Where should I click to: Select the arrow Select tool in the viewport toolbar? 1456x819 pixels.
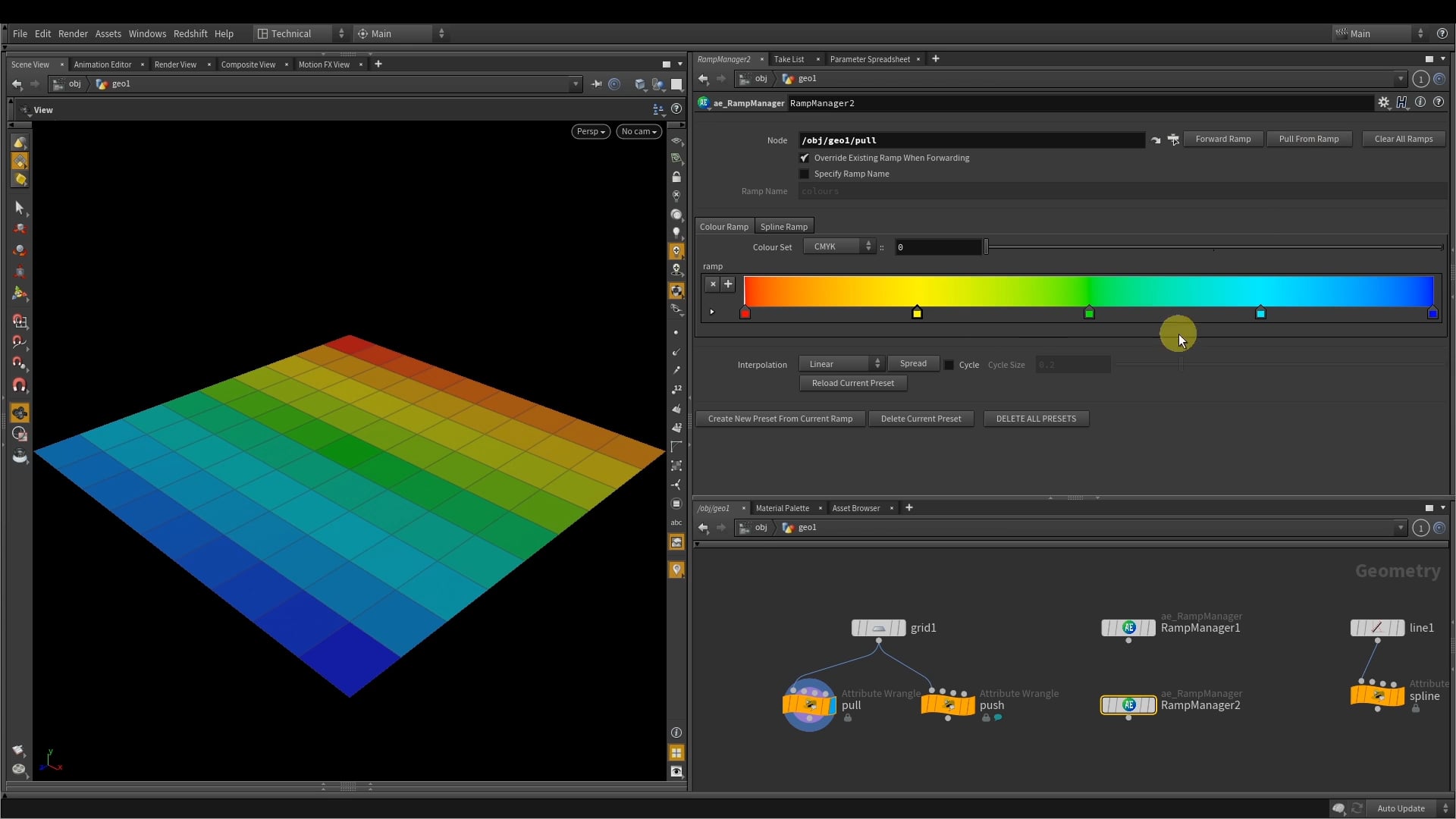20,208
